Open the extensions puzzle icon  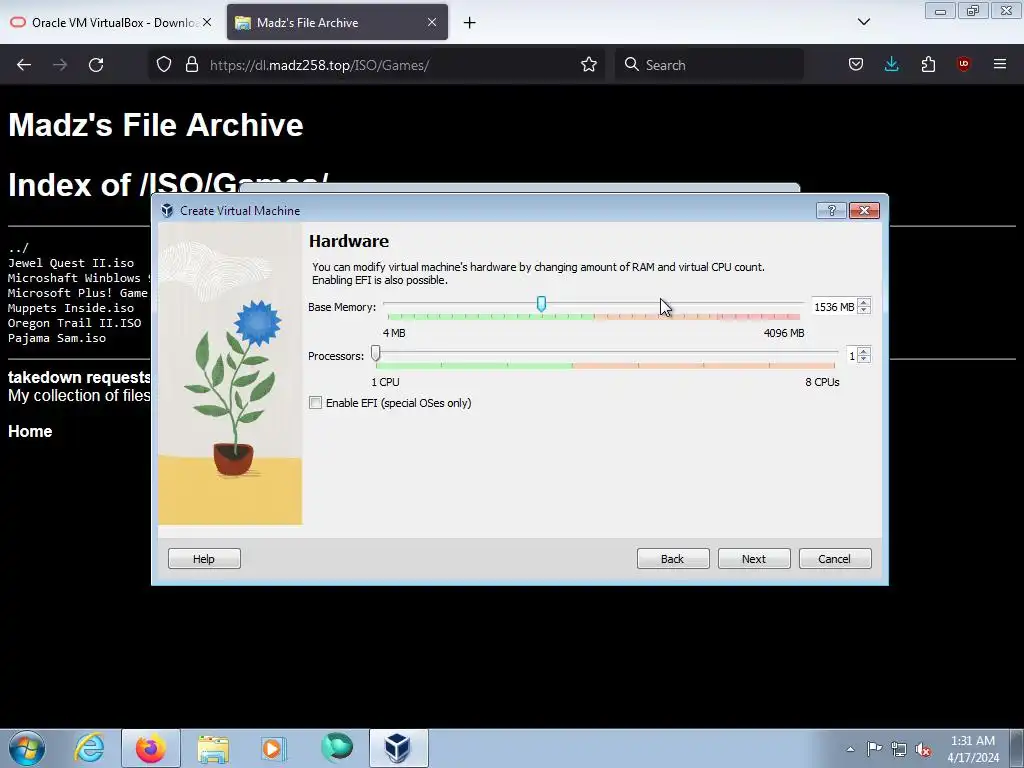928,65
